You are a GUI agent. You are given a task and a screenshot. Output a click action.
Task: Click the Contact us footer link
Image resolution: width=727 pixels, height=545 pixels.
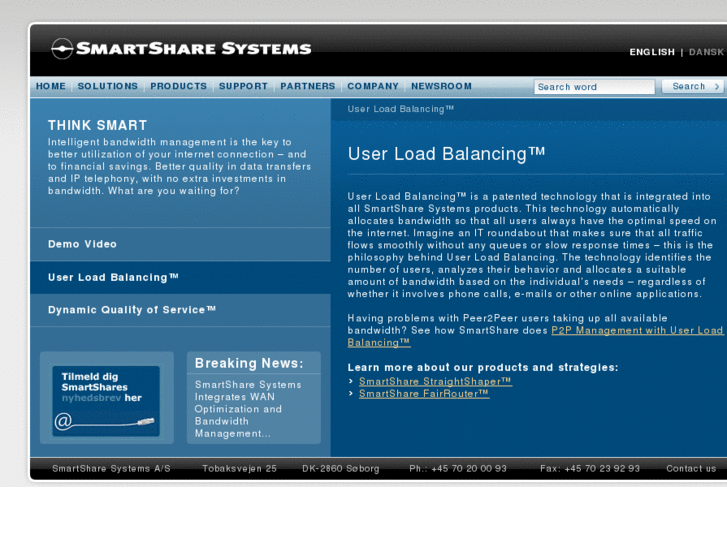691,468
